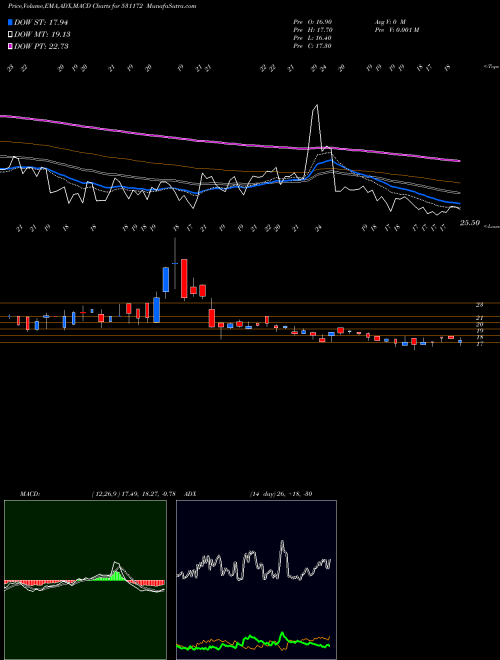Click the 'ADX' indicator heading
This screenshot has height=660, width=500.
click(x=190, y=494)
